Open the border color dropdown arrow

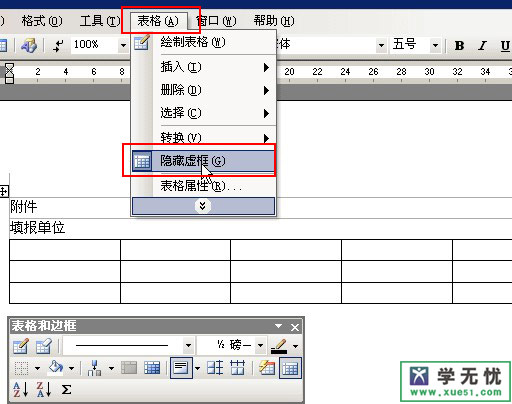coord(295,346)
